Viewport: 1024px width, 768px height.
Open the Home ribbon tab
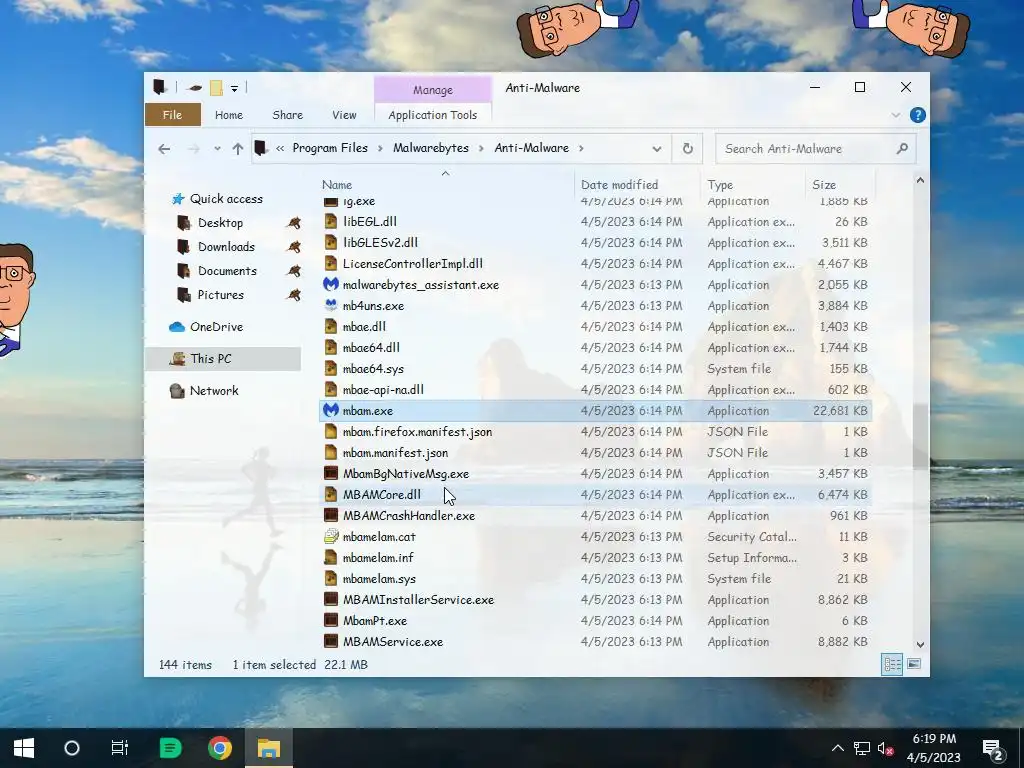(229, 115)
